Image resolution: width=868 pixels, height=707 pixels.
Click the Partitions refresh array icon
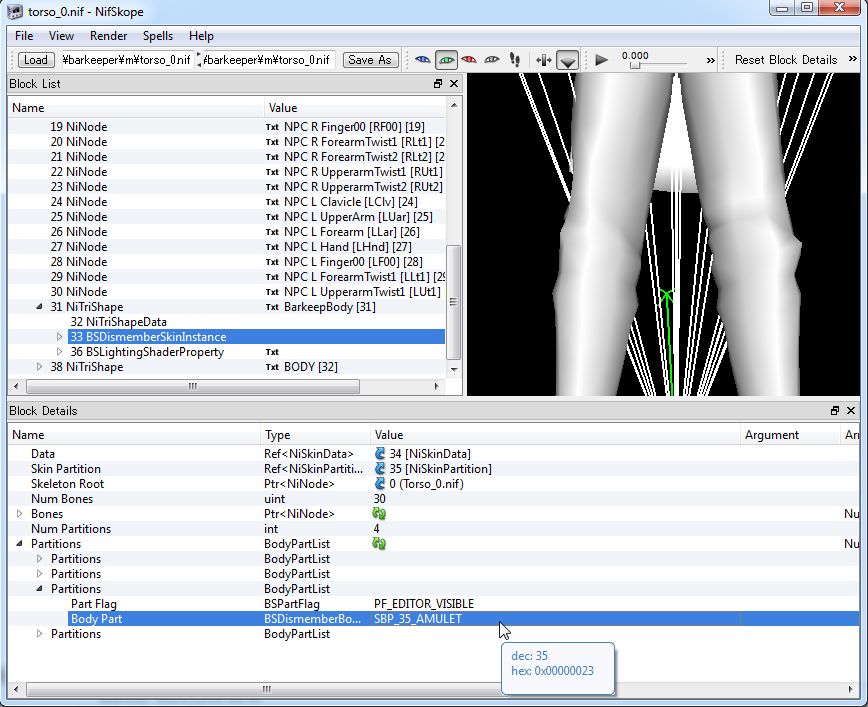click(379, 544)
